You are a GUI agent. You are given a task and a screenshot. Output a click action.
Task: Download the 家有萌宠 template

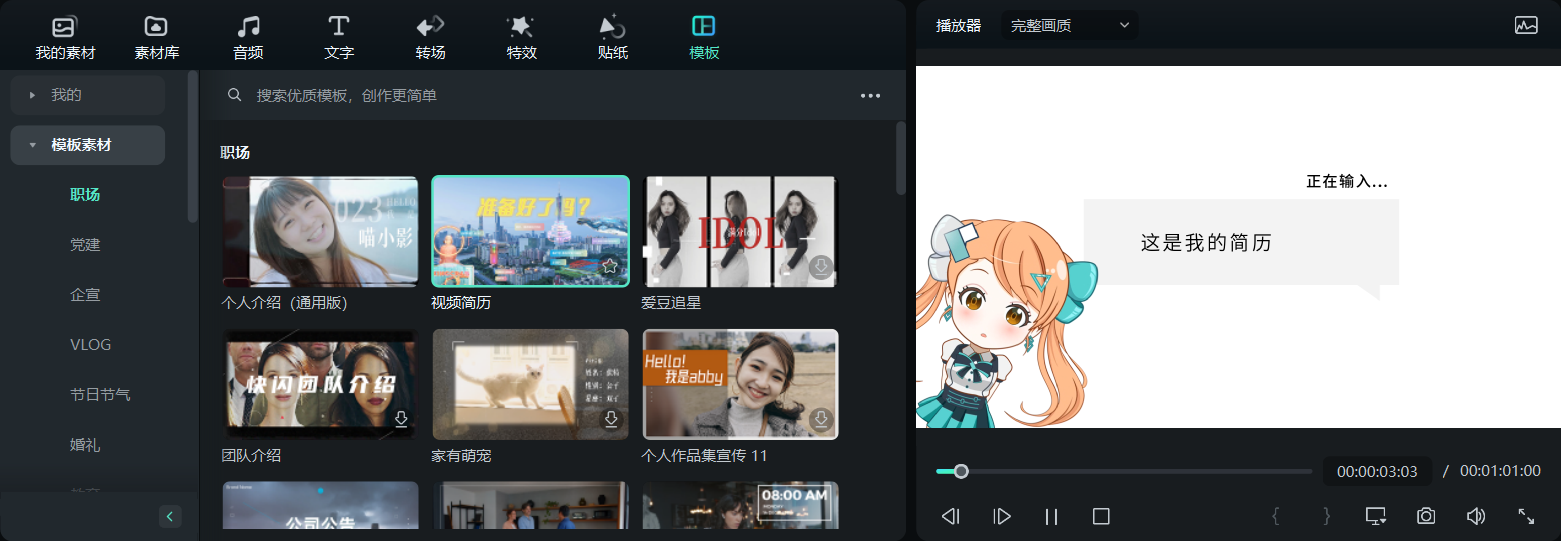[x=611, y=418]
